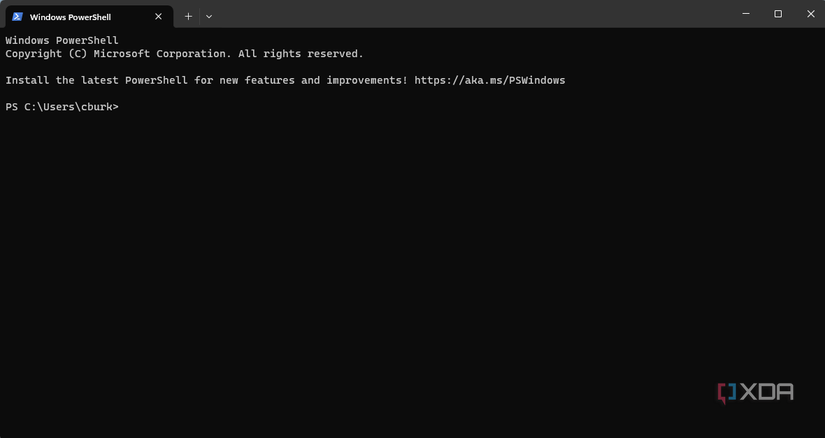825x438 pixels.
Task: Select the Windows PowerShell tab title
Action: coord(70,16)
